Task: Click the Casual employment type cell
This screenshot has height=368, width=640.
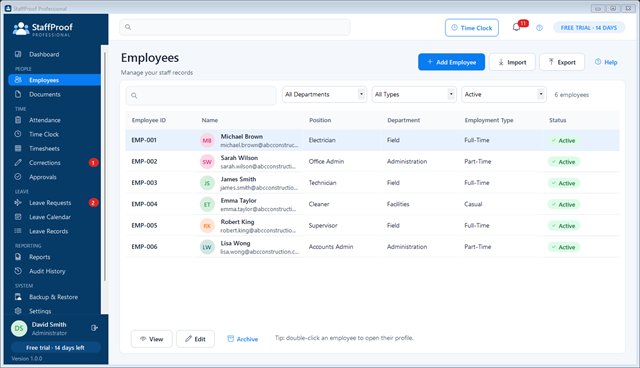Action: point(473,204)
